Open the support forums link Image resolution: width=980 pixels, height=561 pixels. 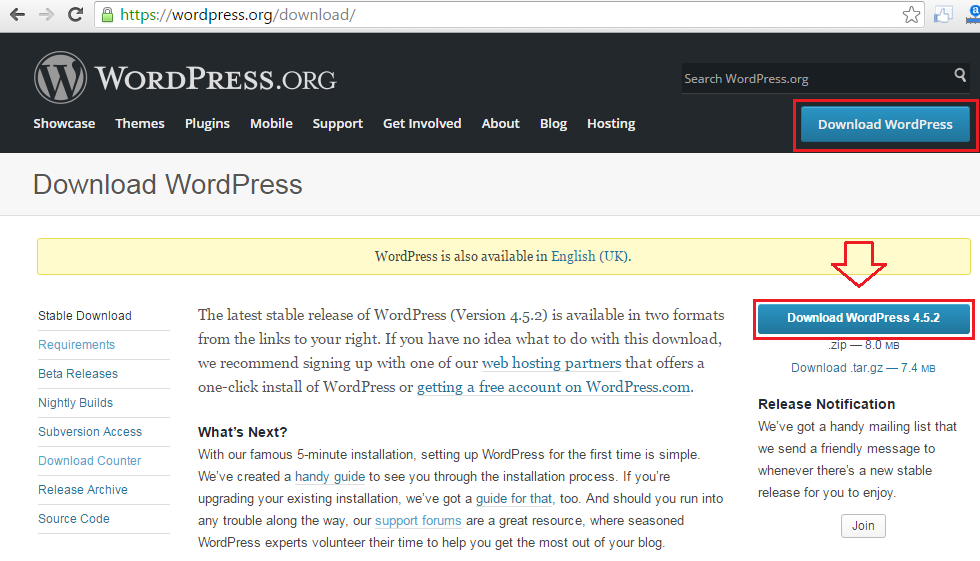[418, 520]
